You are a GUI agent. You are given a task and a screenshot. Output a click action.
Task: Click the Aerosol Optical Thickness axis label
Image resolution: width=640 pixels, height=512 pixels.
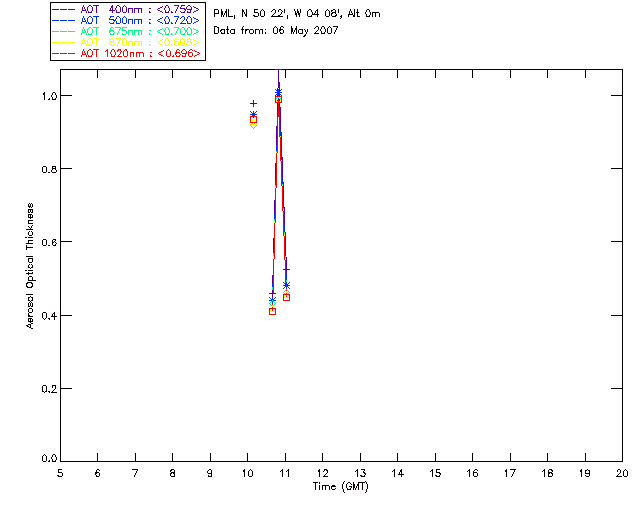pyautogui.click(x=30, y=266)
